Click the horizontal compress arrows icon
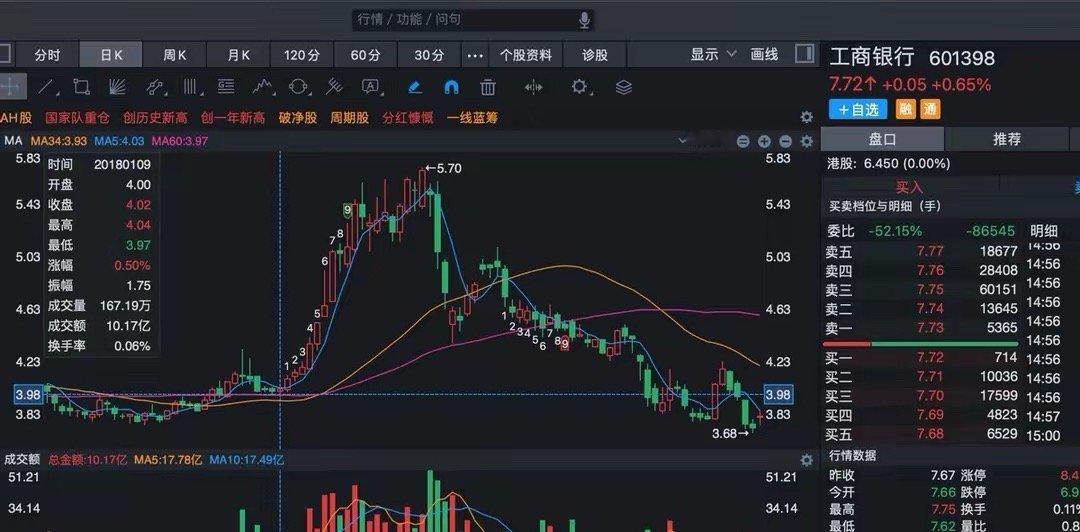 coord(533,87)
